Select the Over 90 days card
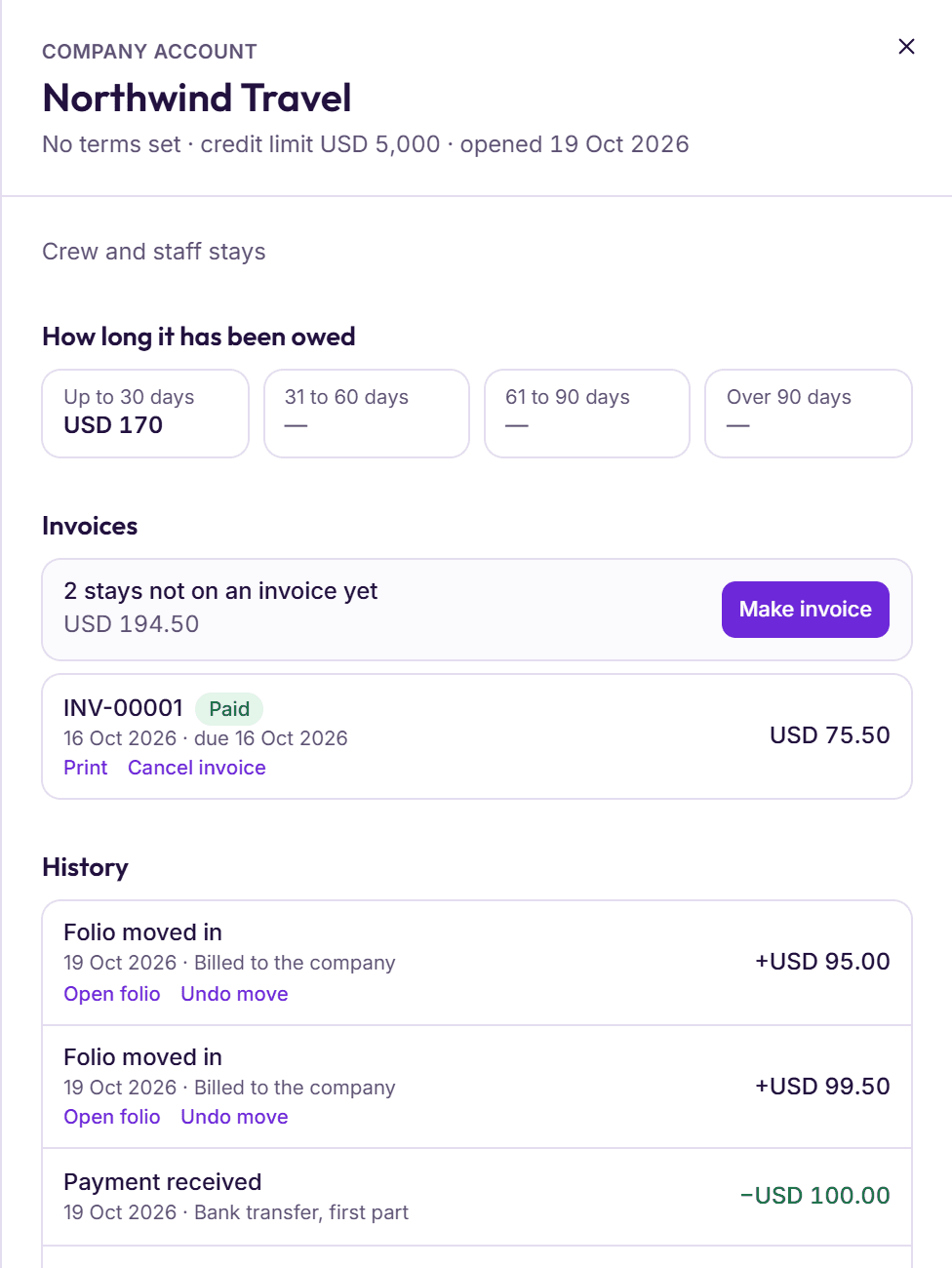Image resolution: width=952 pixels, height=1268 pixels. click(x=809, y=414)
